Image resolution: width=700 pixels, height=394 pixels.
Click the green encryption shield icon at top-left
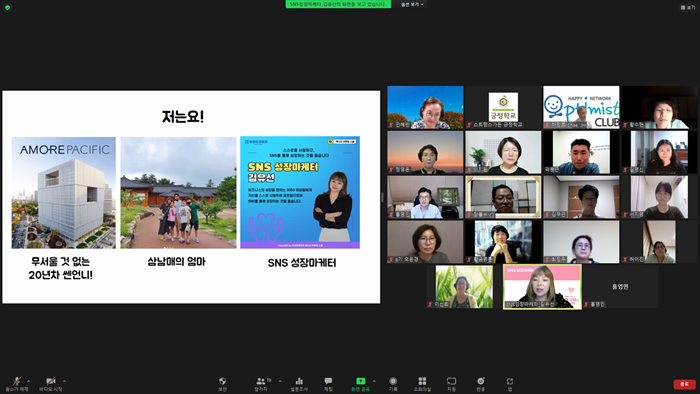tap(7, 8)
